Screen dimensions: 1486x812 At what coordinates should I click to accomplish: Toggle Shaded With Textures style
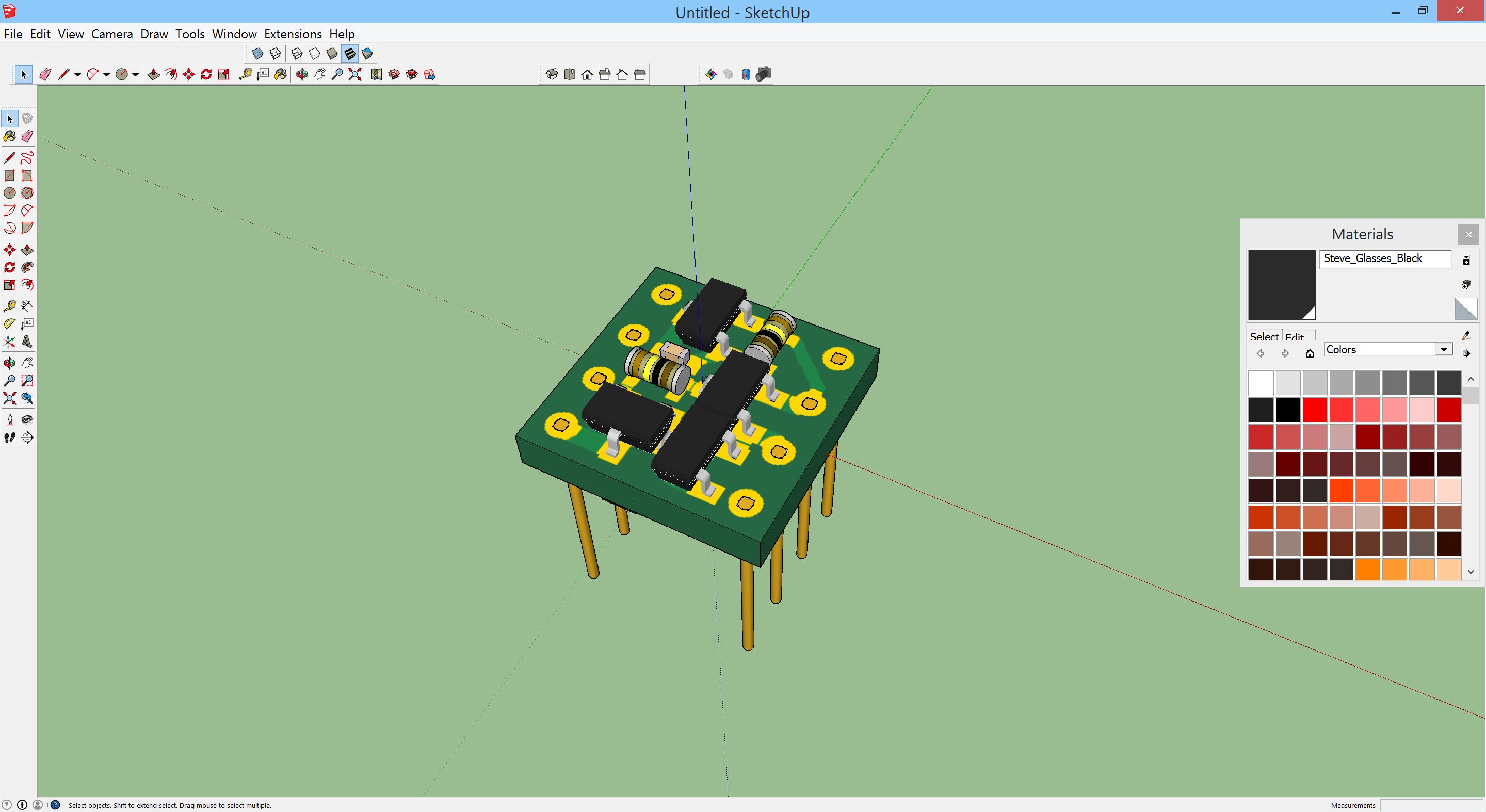click(x=350, y=54)
